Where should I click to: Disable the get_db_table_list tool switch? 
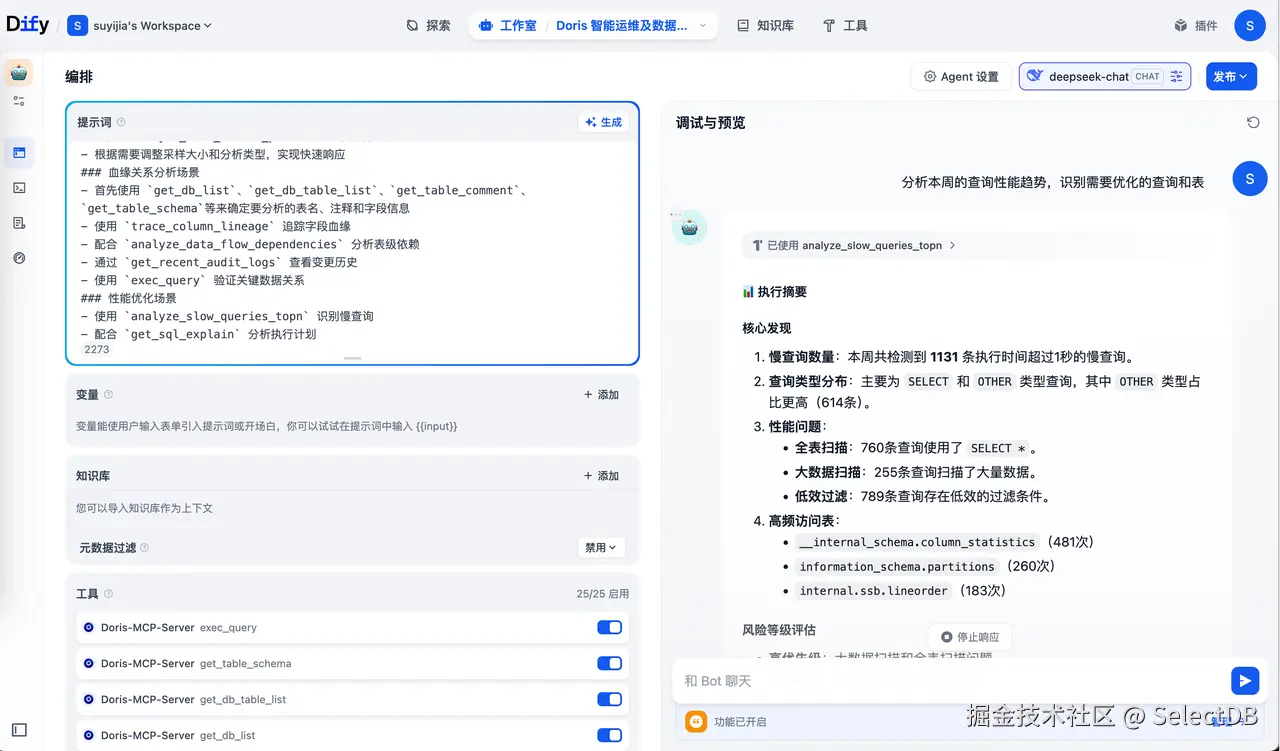click(x=609, y=699)
